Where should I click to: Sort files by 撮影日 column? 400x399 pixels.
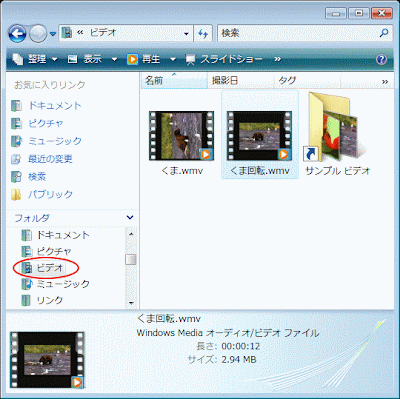241,80
